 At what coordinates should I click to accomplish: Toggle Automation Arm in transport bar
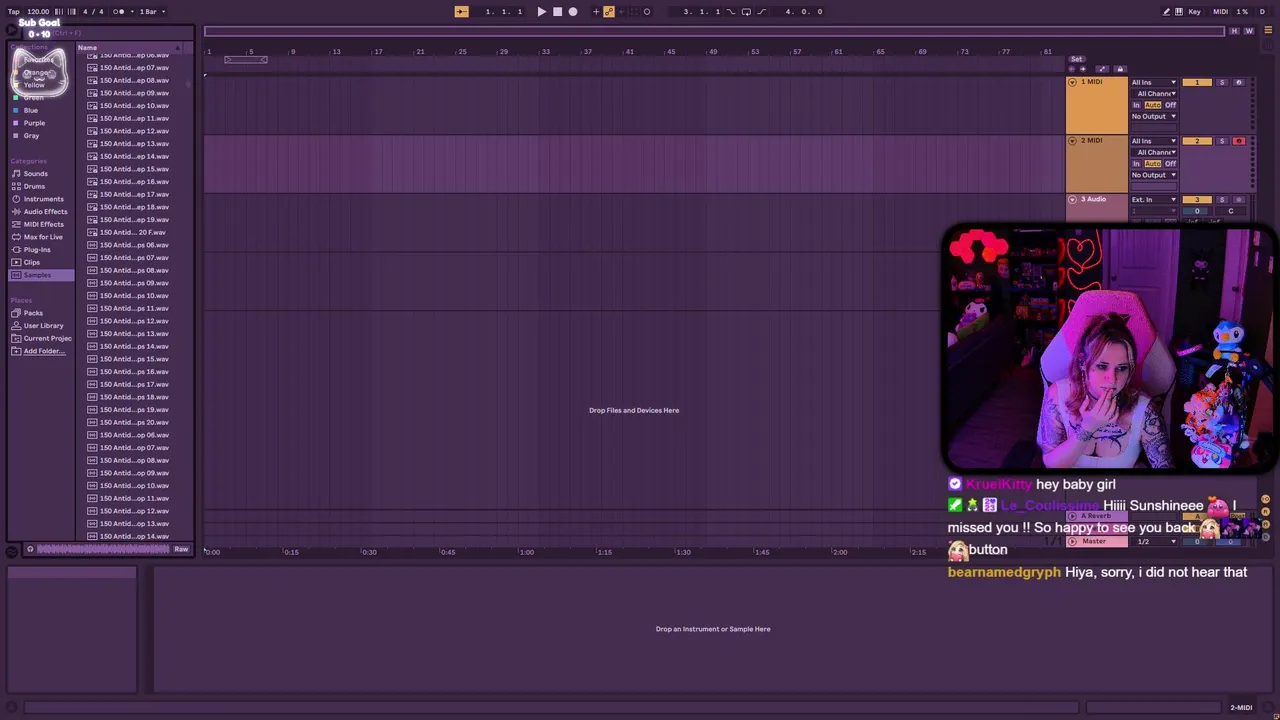[609, 12]
